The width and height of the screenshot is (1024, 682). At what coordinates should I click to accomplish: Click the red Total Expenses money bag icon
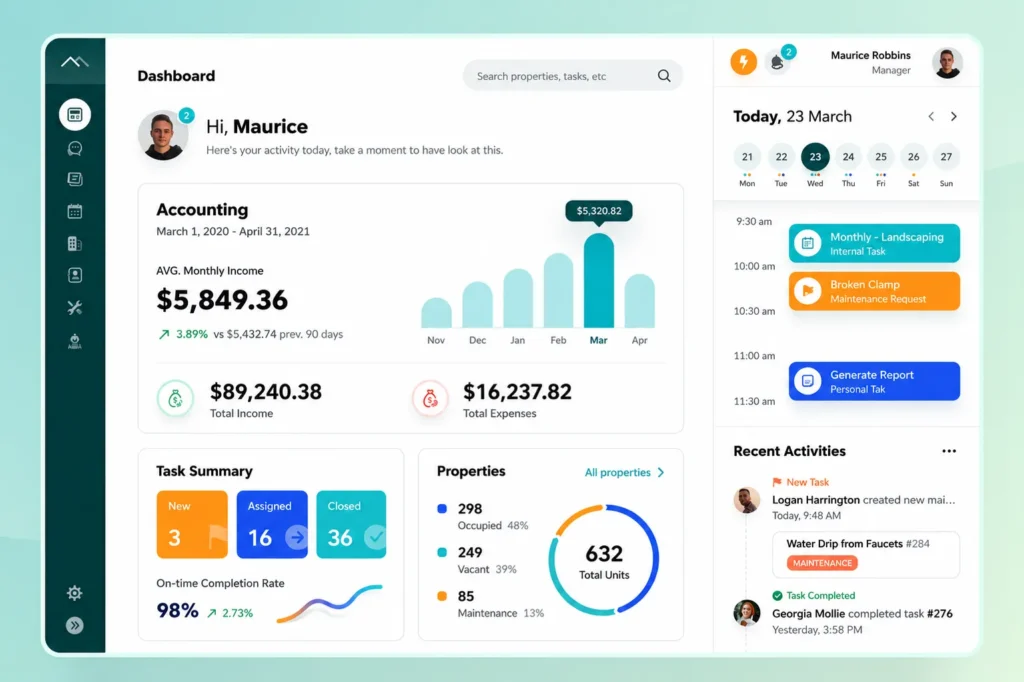430,398
